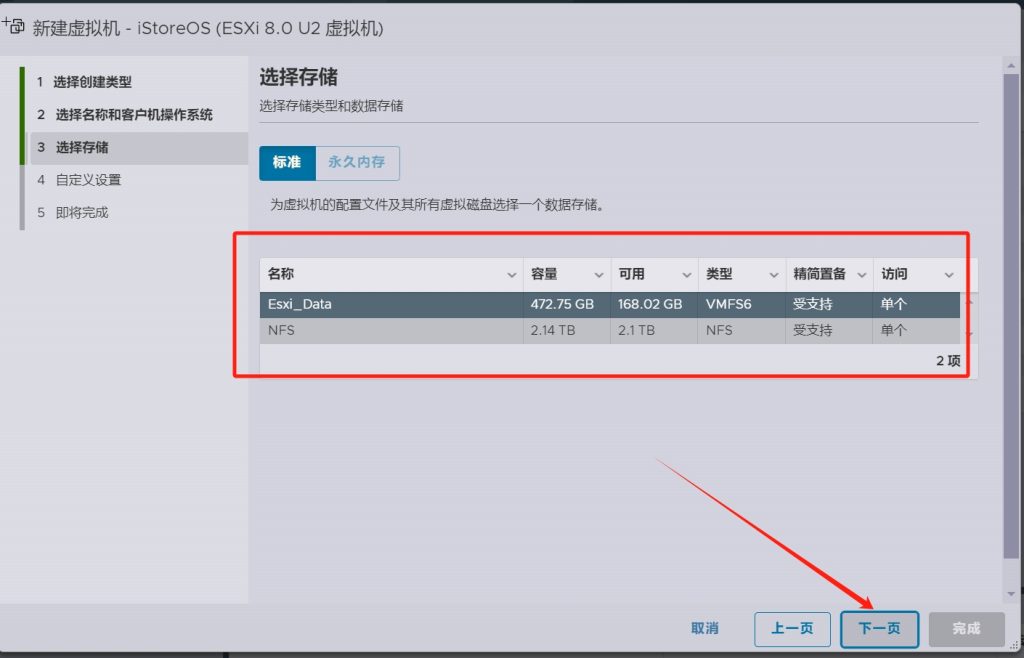Image resolution: width=1024 pixels, height=658 pixels.
Task: Click 受支持 in the Esxi_Data row
Action: 812,304
